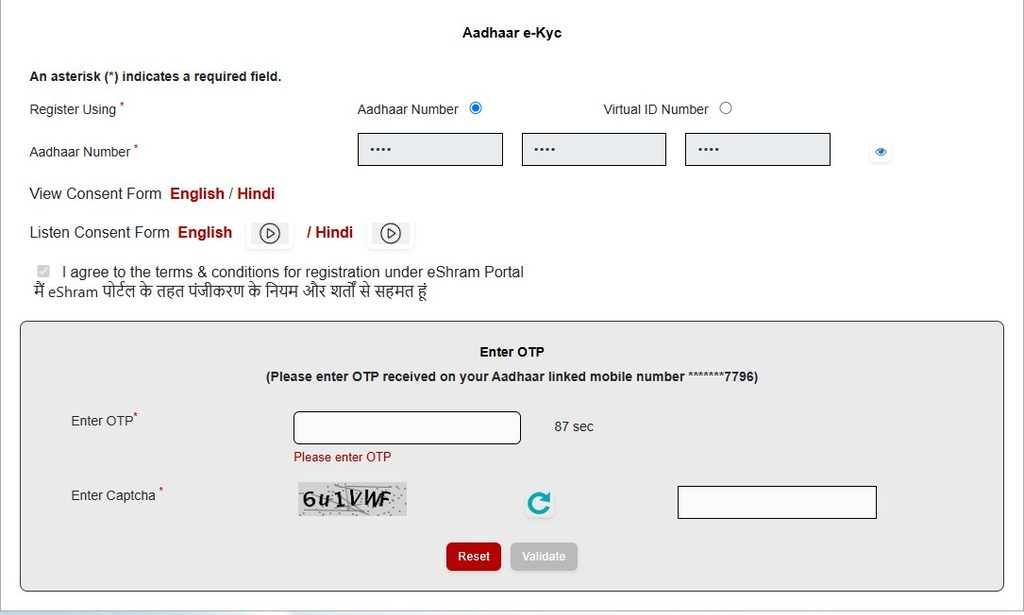Viewport: 1024px width, 615px height.
Task: Select Virtual ID Number radio option
Action: 726,108
